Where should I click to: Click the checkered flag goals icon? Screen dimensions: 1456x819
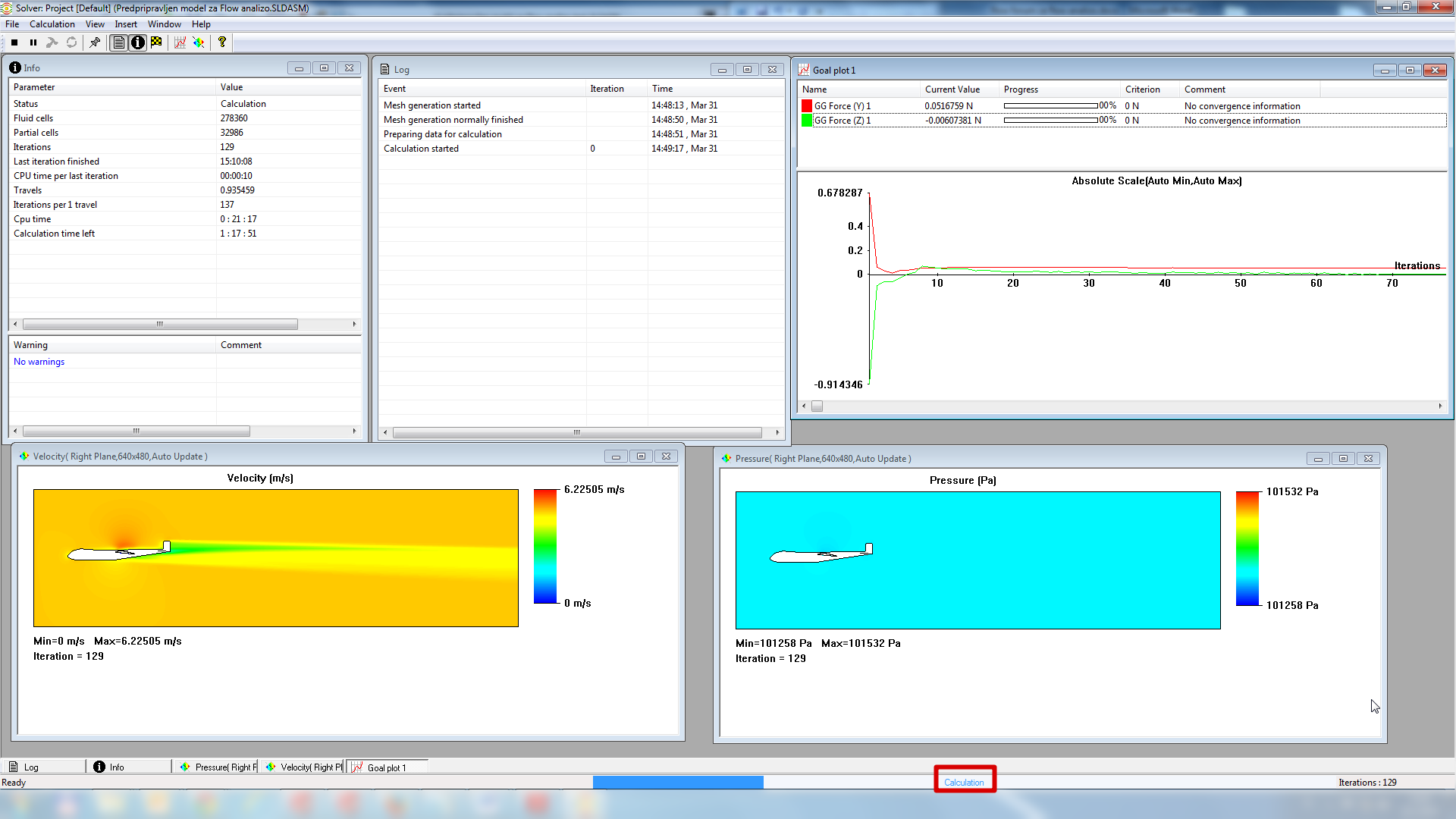[x=156, y=42]
